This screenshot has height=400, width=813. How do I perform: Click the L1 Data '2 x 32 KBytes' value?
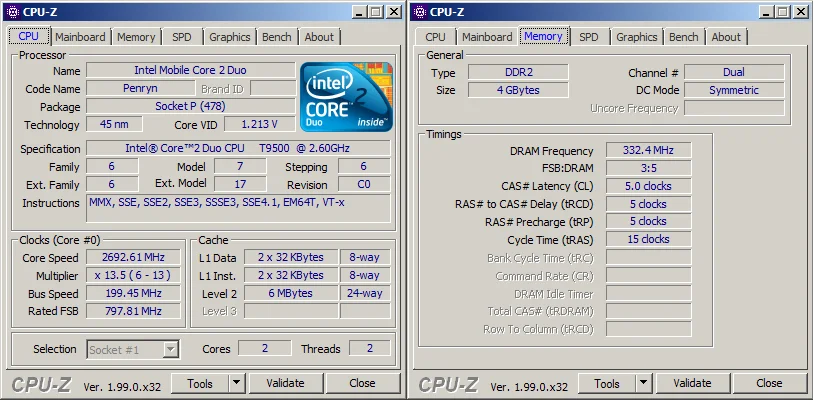[x=290, y=257]
